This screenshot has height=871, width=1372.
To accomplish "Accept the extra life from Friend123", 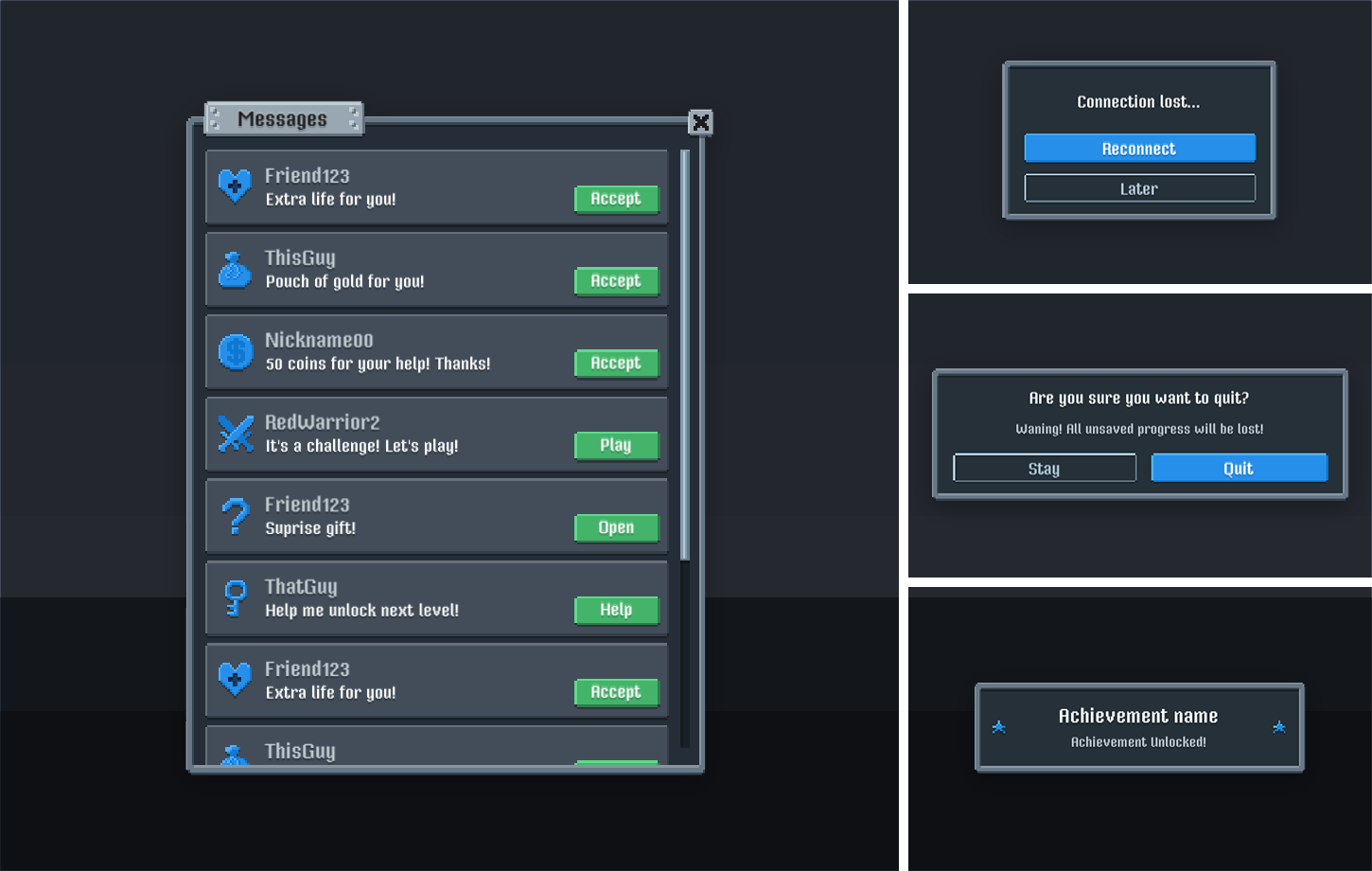I will tap(616, 199).
